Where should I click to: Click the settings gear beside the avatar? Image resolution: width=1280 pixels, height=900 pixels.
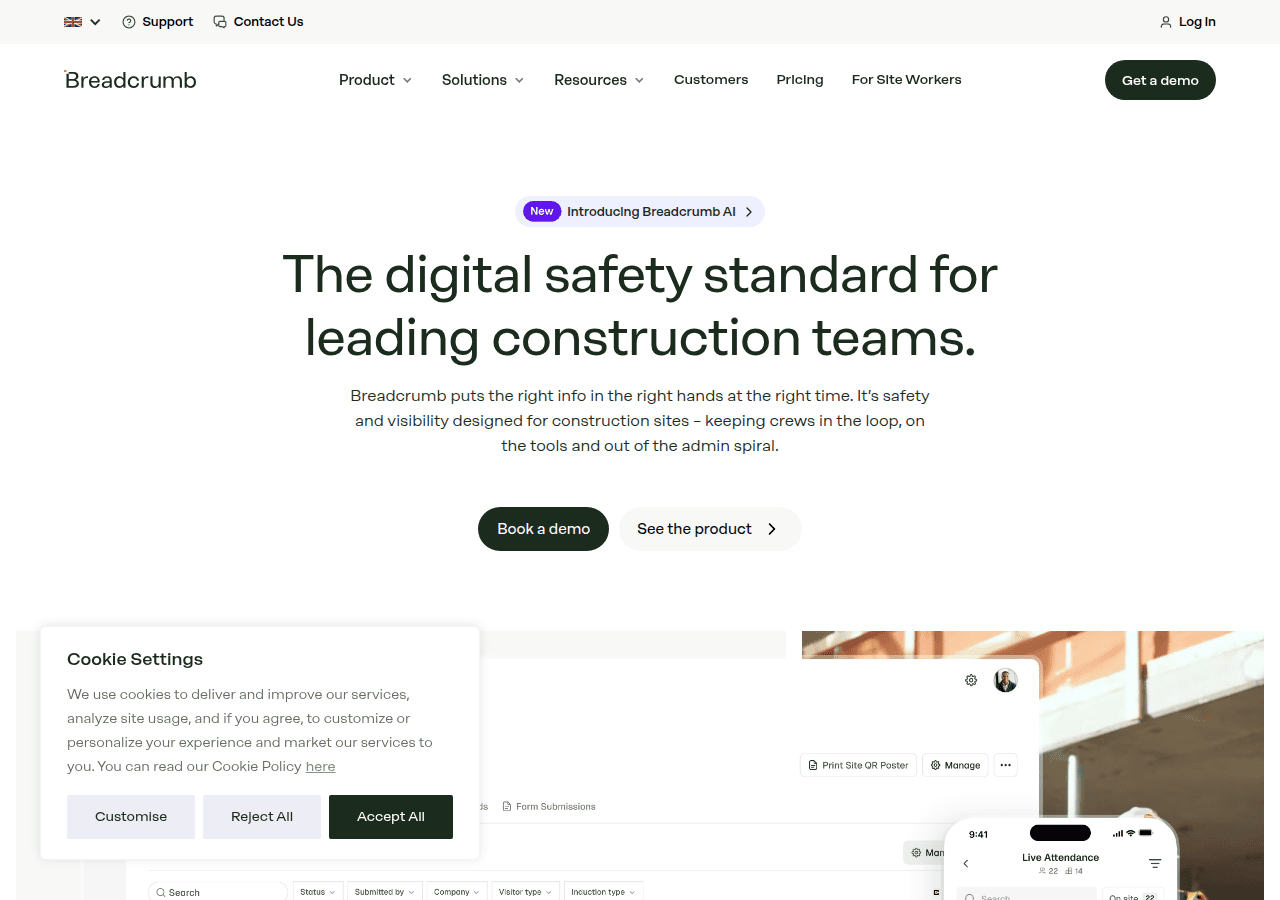click(971, 681)
